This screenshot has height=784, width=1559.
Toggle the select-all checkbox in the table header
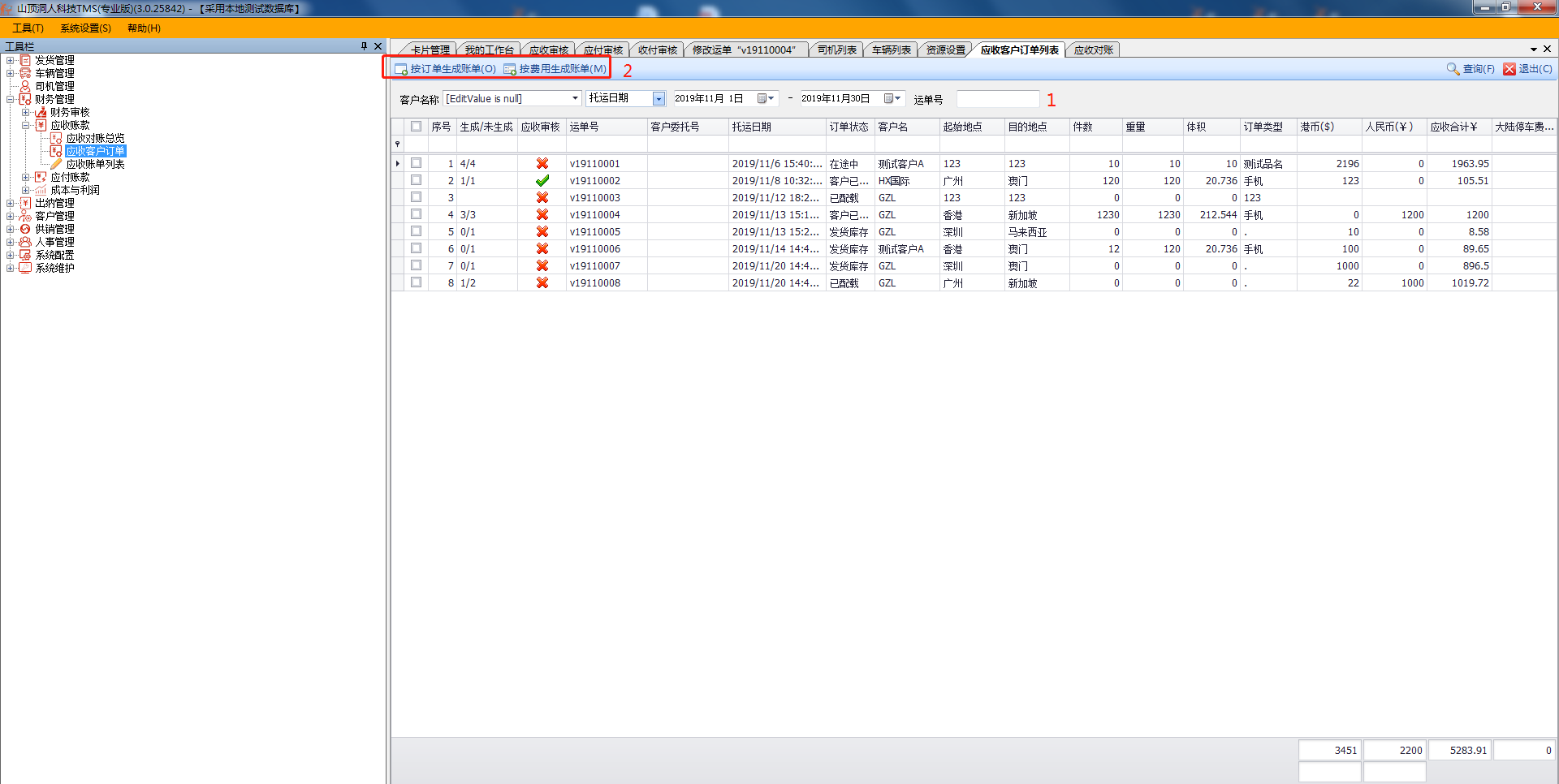click(x=416, y=127)
